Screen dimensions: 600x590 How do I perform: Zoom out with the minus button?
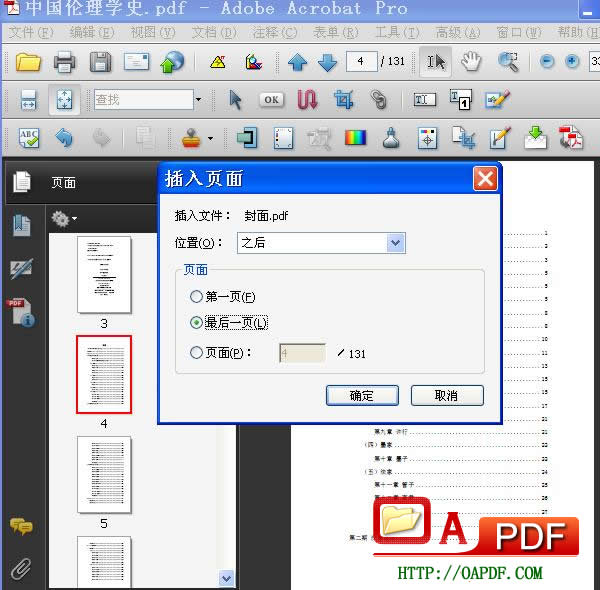(x=547, y=61)
